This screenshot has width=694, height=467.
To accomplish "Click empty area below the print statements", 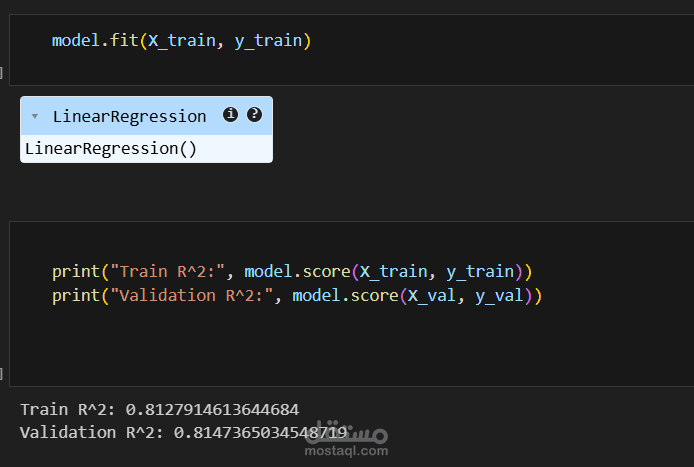I will pyautogui.click(x=300, y=345).
